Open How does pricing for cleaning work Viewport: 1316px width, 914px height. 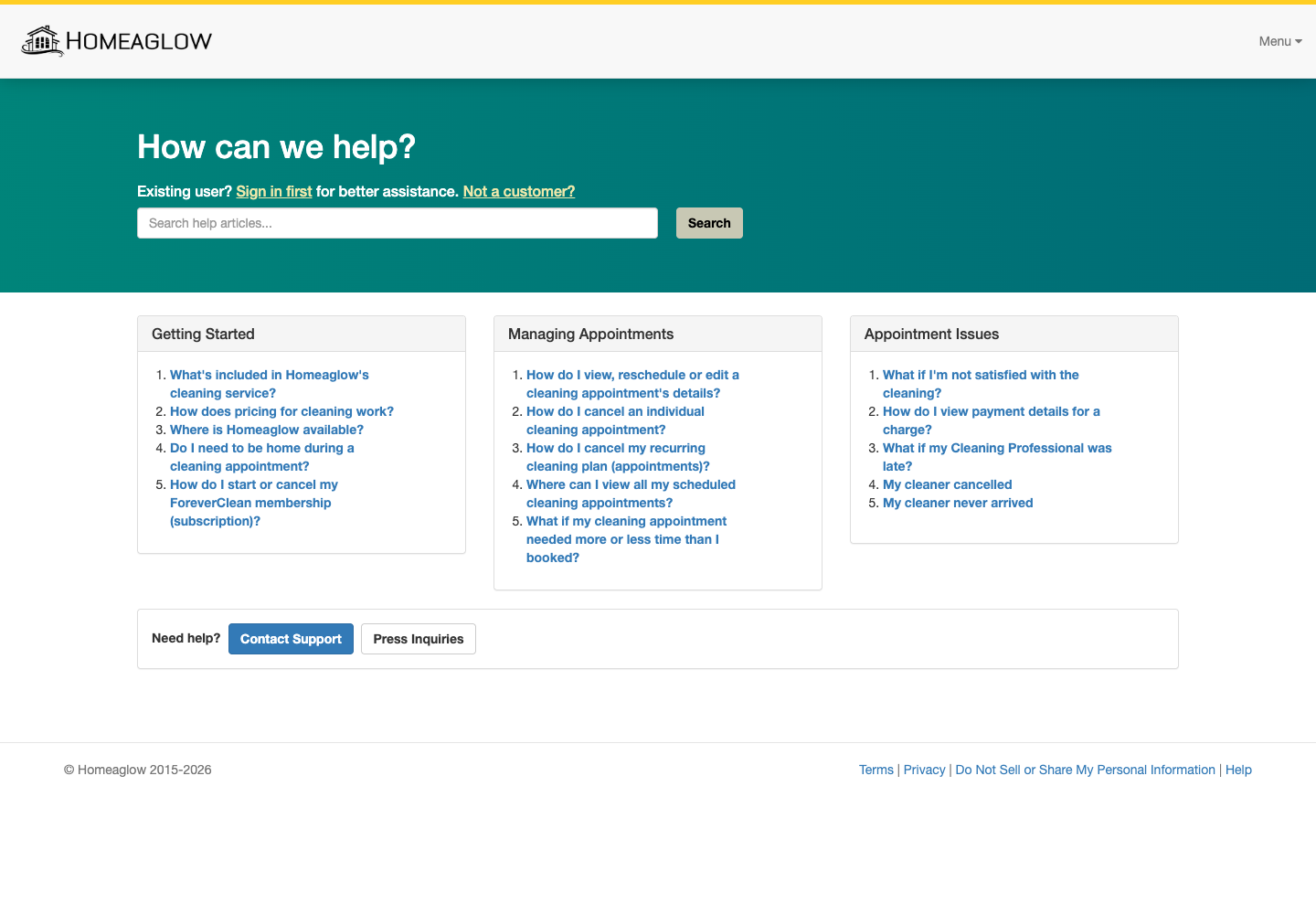pos(281,411)
